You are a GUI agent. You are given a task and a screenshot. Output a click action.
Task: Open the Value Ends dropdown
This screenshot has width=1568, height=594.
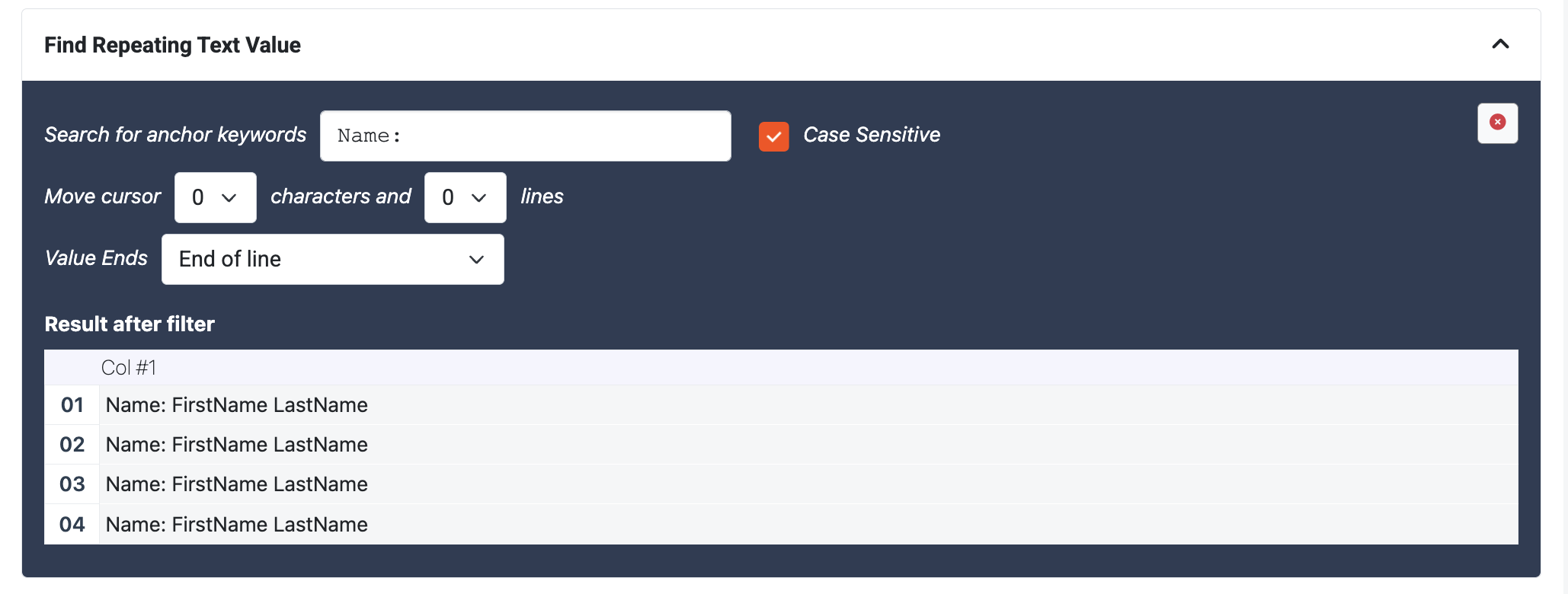(x=332, y=259)
